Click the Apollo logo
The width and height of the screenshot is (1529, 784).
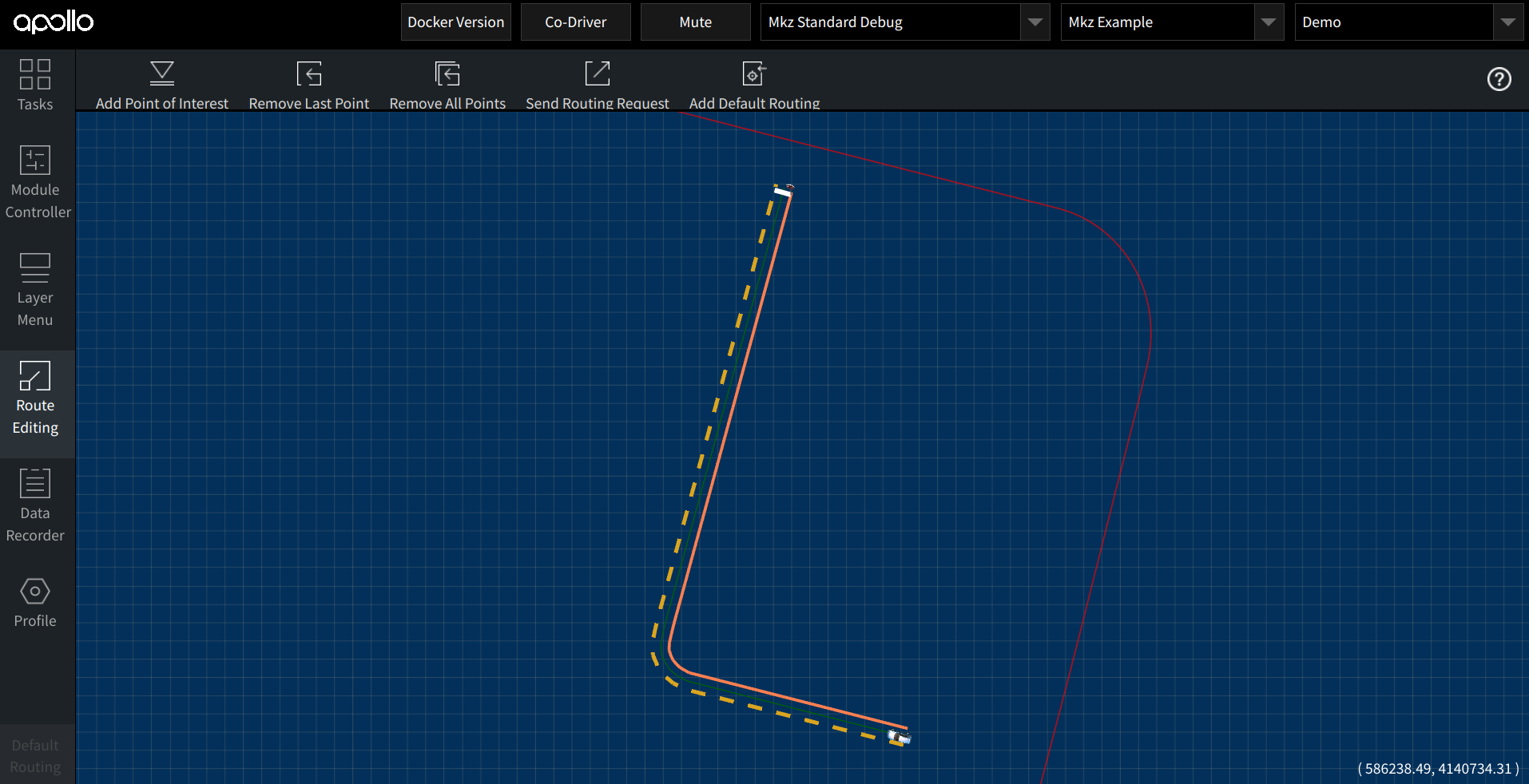pos(53,22)
